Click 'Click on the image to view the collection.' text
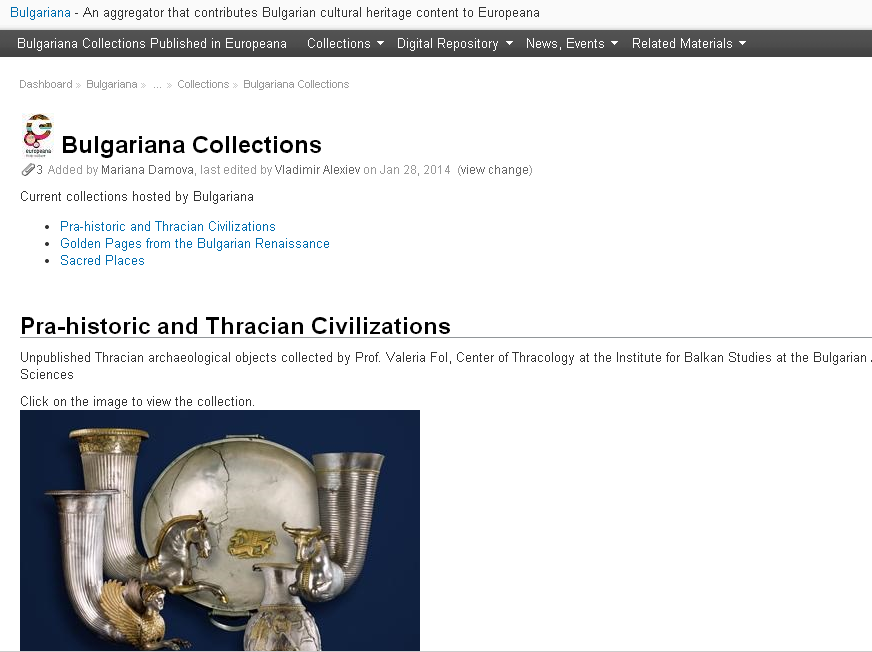The width and height of the screenshot is (872, 652). pyautogui.click(x=137, y=402)
